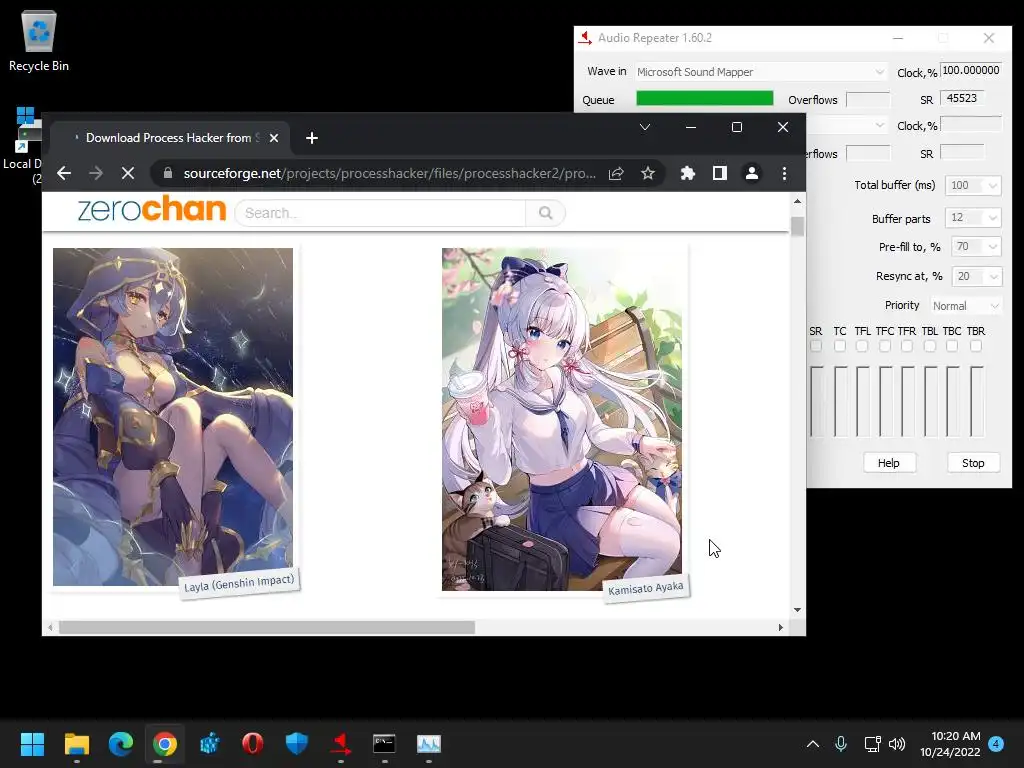The width and height of the screenshot is (1024, 768).
Task: Open the Recycle Bin desktop icon
Action: (39, 40)
